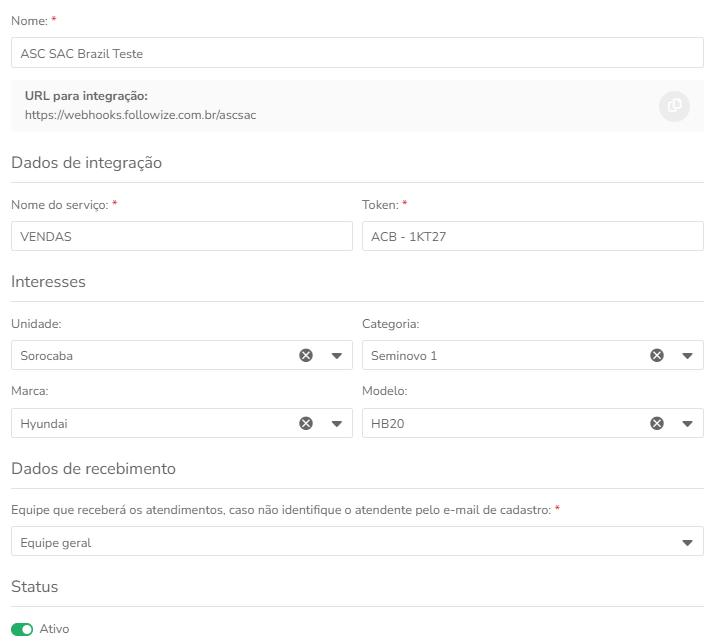
Task: Click the Sorocaba value in Unidade combo box
Action: (47, 356)
